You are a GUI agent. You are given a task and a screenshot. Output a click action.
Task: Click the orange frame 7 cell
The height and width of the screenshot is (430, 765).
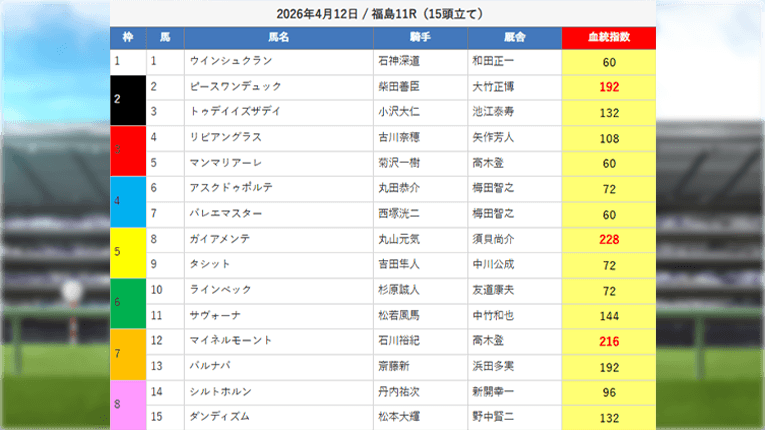coord(128,354)
